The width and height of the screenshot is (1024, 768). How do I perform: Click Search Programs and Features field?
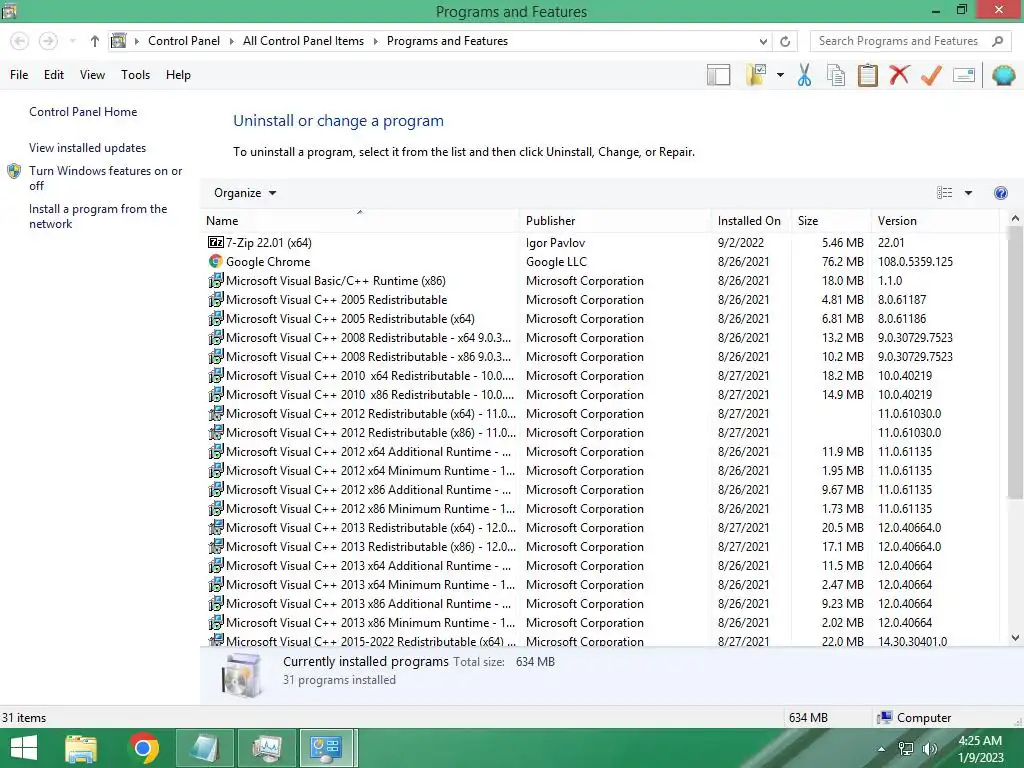point(898,41)
